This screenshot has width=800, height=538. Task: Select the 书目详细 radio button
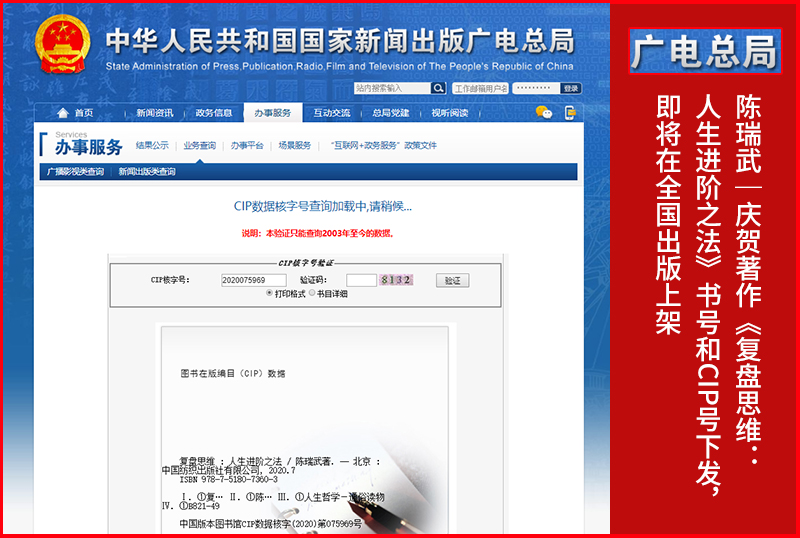point(311,294)
